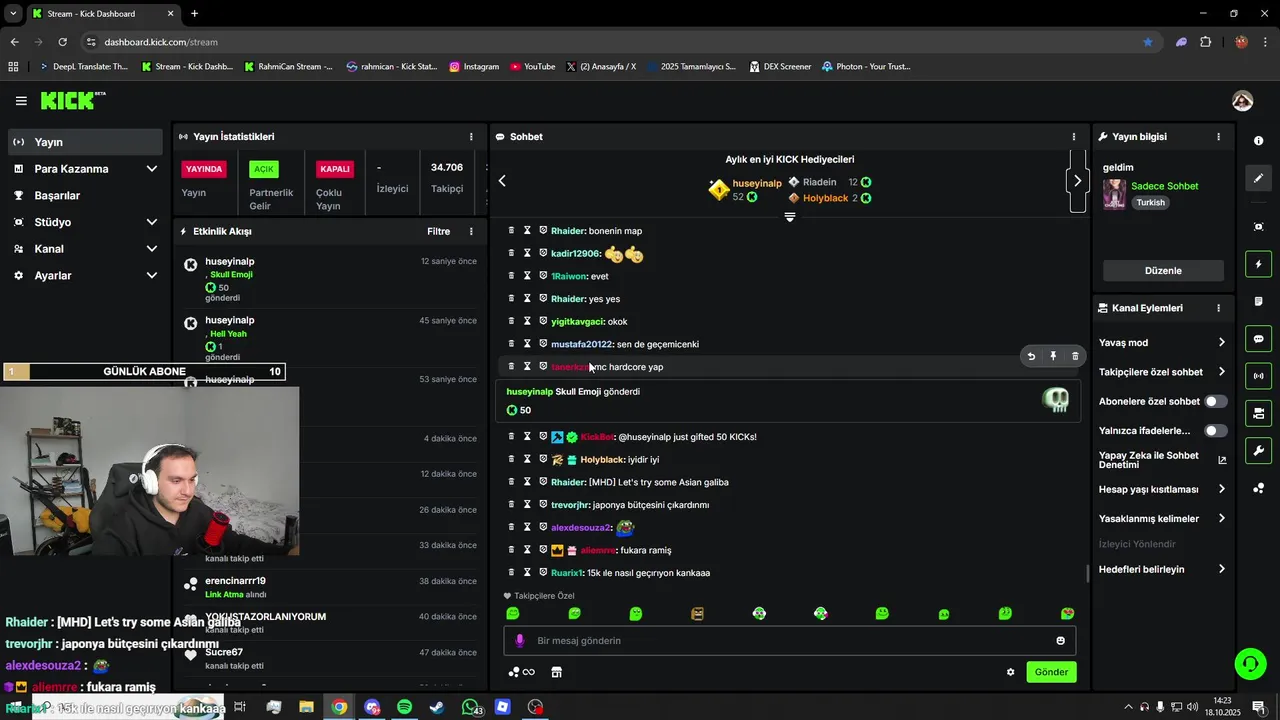The width and height of the screenshot is (1280, 720).
Task: Open Spotify from the taskbar
Action: click(x=404, y=707)
